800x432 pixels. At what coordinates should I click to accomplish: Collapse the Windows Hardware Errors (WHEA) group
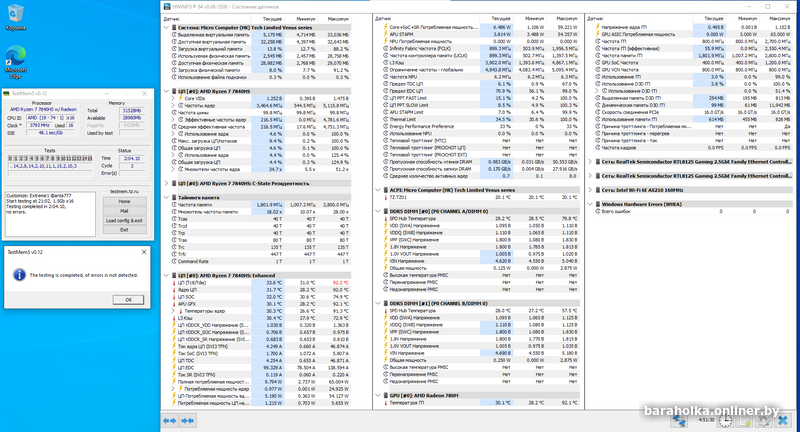click(590, 204)
